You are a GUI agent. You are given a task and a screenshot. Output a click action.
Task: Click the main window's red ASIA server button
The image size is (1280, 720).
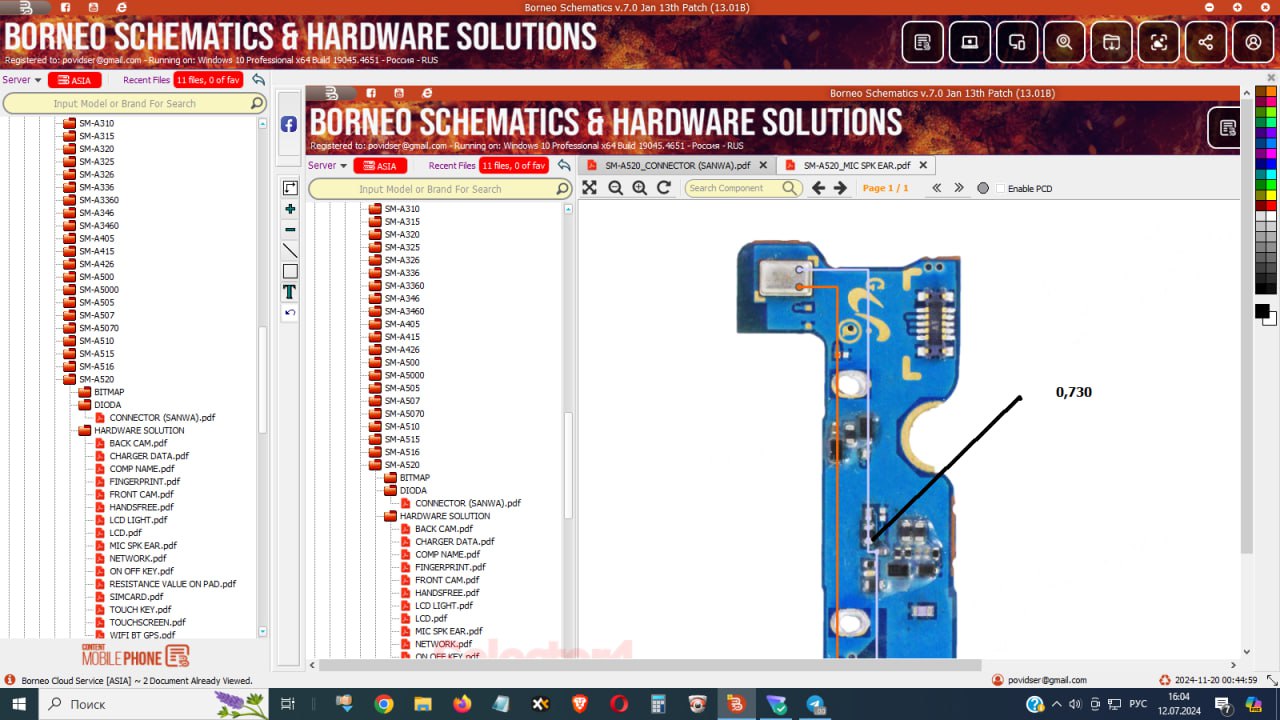pyautogui.click(x=74, y=80)
